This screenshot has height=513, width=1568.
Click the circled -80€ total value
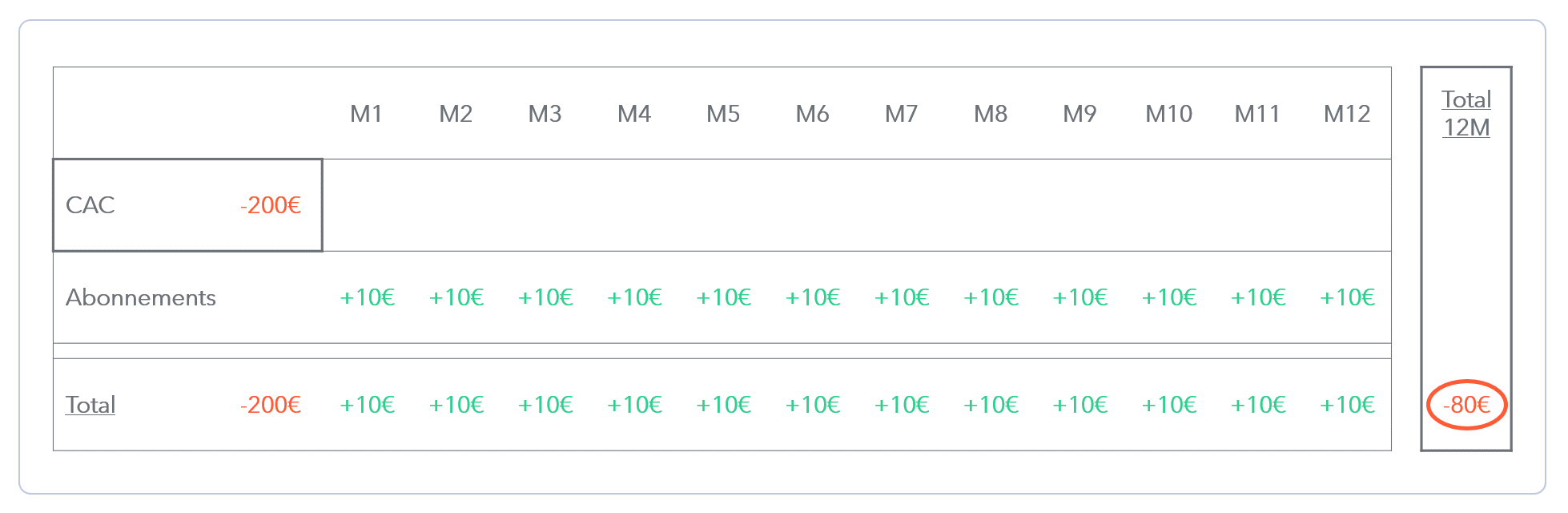[1466, 405]
